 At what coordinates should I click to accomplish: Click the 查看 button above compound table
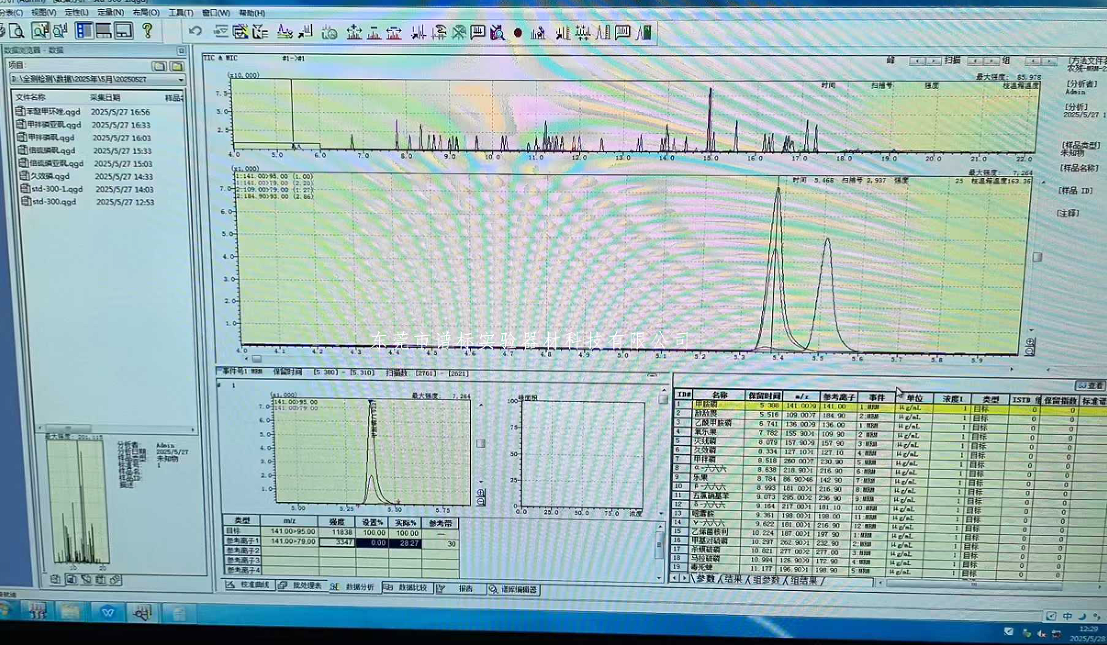click(x=1090, y=385)
